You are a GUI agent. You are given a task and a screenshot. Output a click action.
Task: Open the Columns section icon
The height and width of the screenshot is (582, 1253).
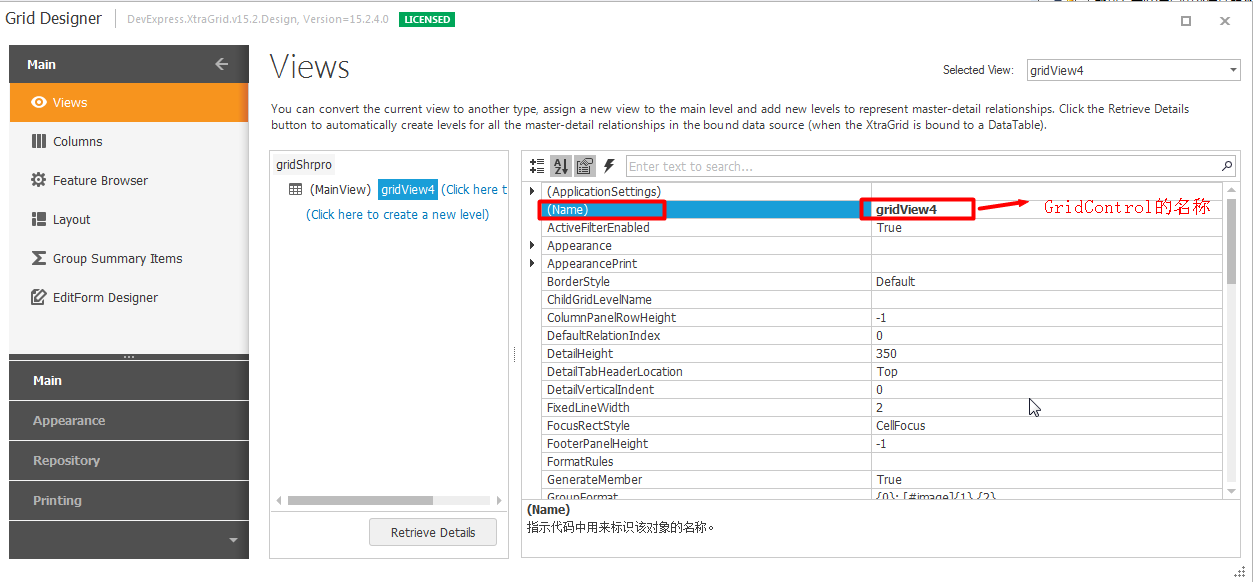coord(37,141)
